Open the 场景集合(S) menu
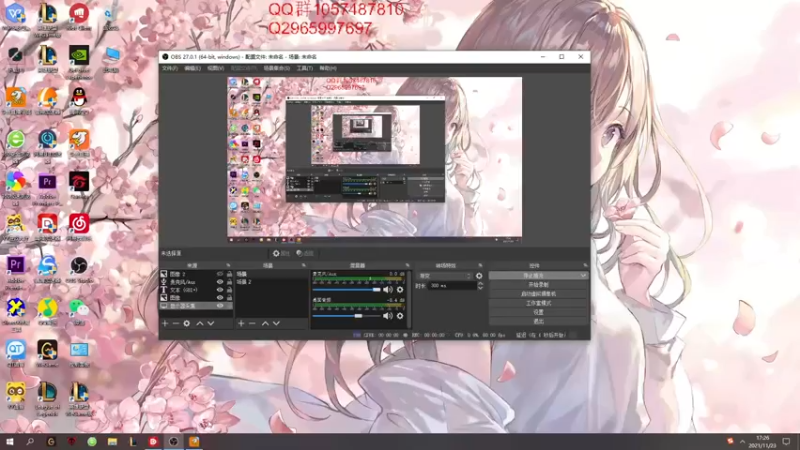 click(277, 68)
